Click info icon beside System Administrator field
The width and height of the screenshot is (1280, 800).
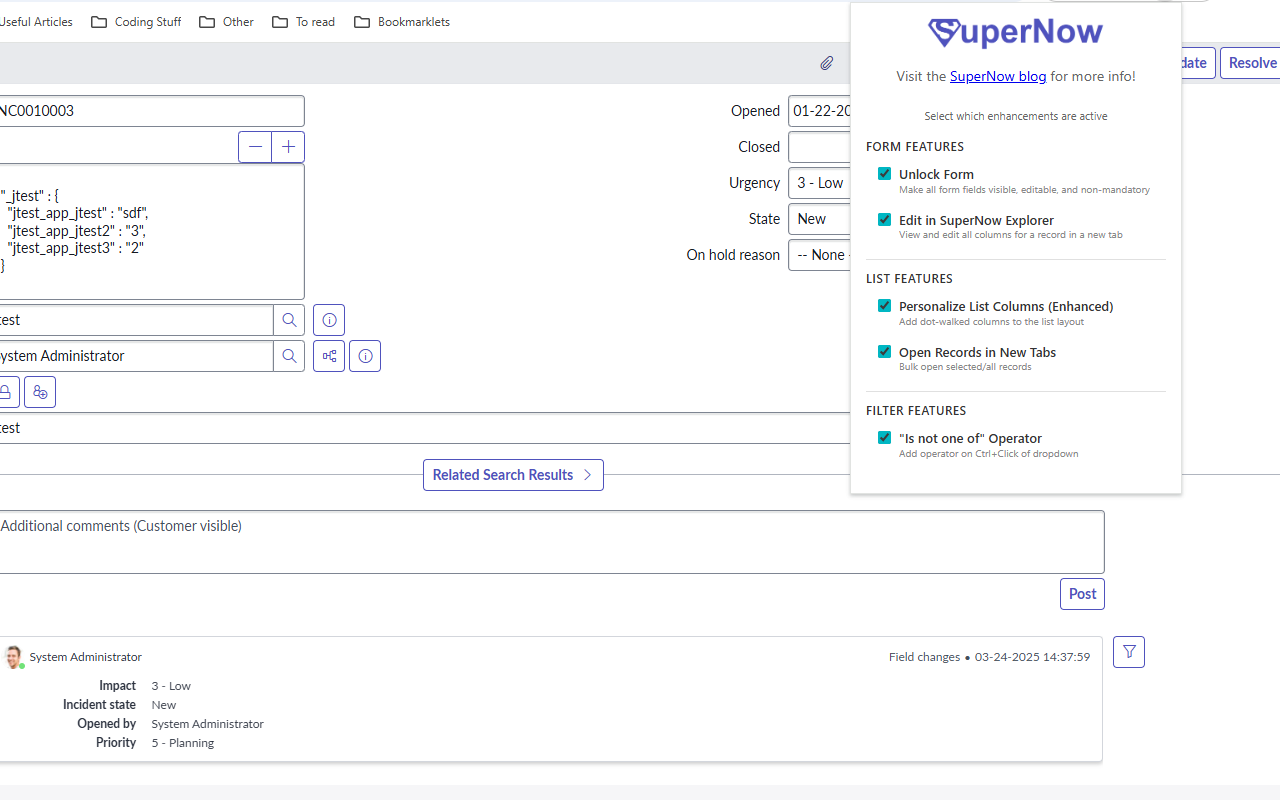pyautogui.click(x=365, y=356)
